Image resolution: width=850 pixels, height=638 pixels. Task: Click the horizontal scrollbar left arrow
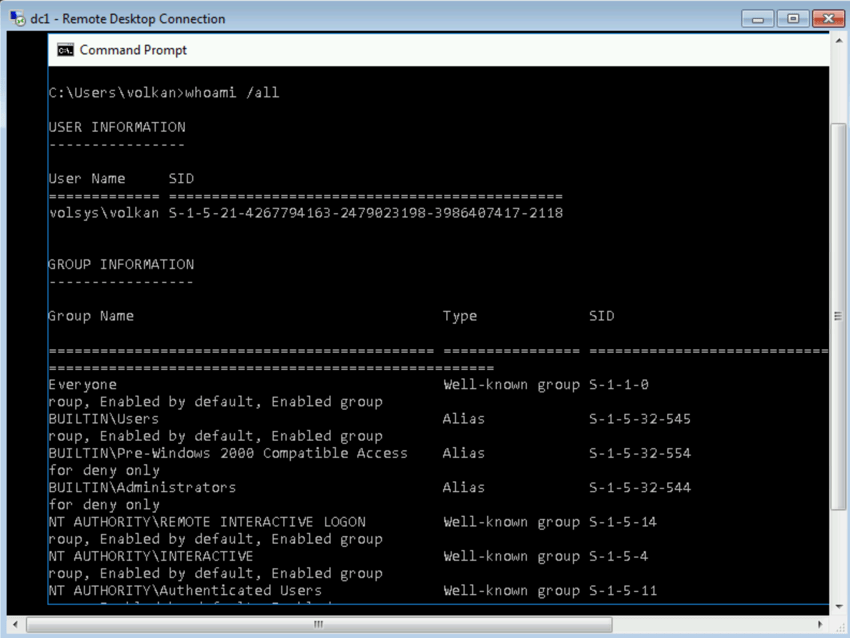tap(13, 625)
